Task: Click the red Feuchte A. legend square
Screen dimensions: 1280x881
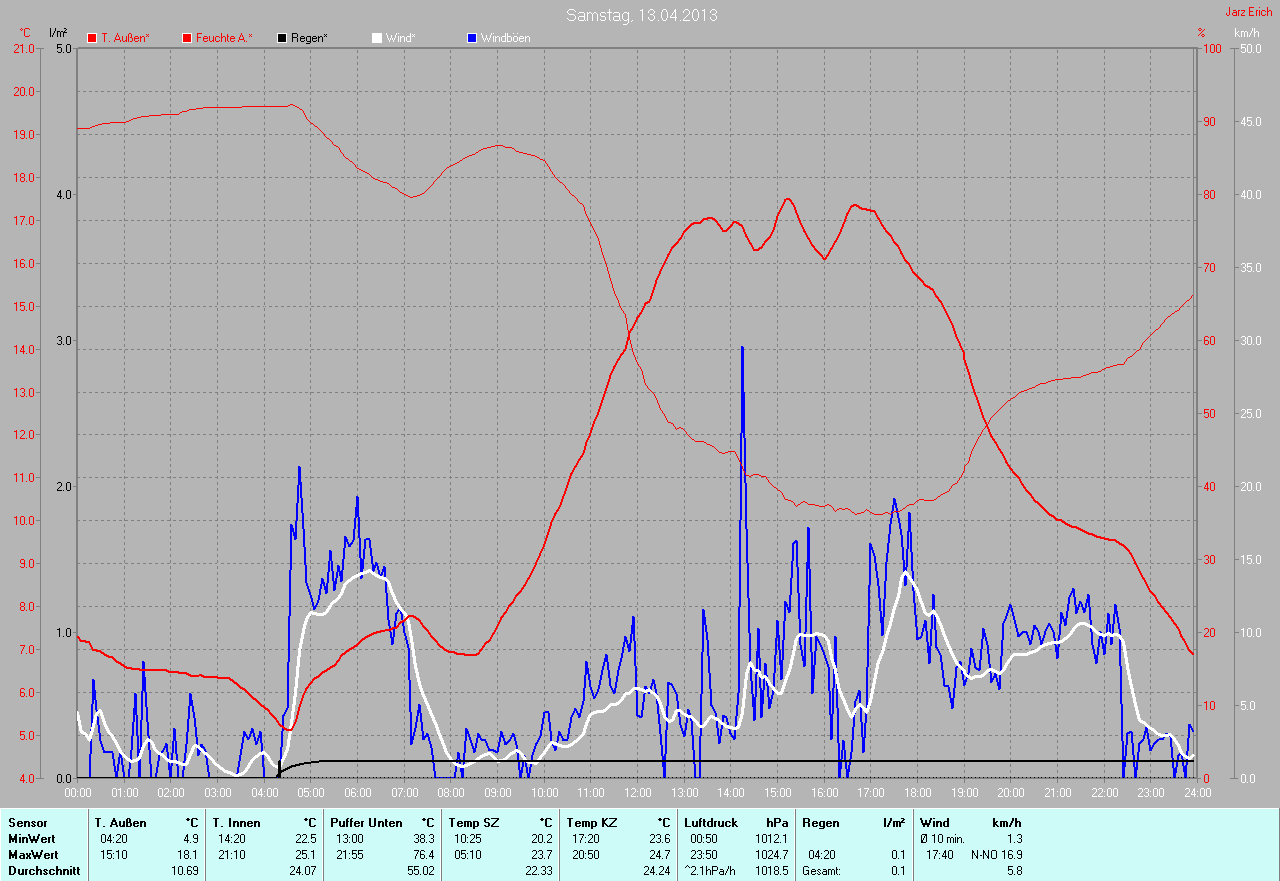Action: point(187,38)
